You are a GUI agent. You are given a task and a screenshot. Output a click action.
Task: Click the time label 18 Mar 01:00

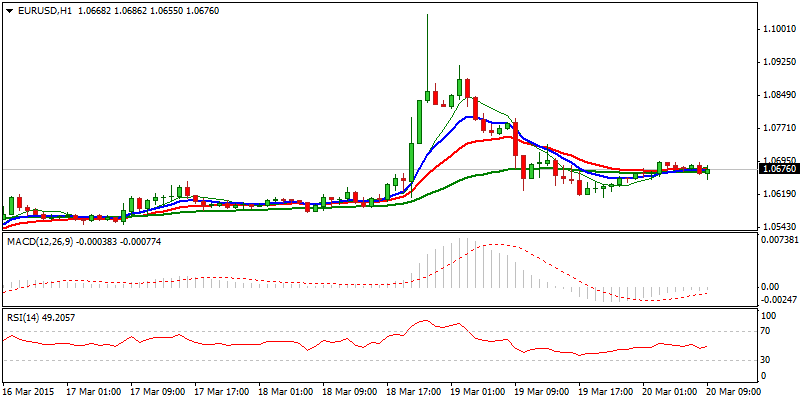(x=286, y=390)
